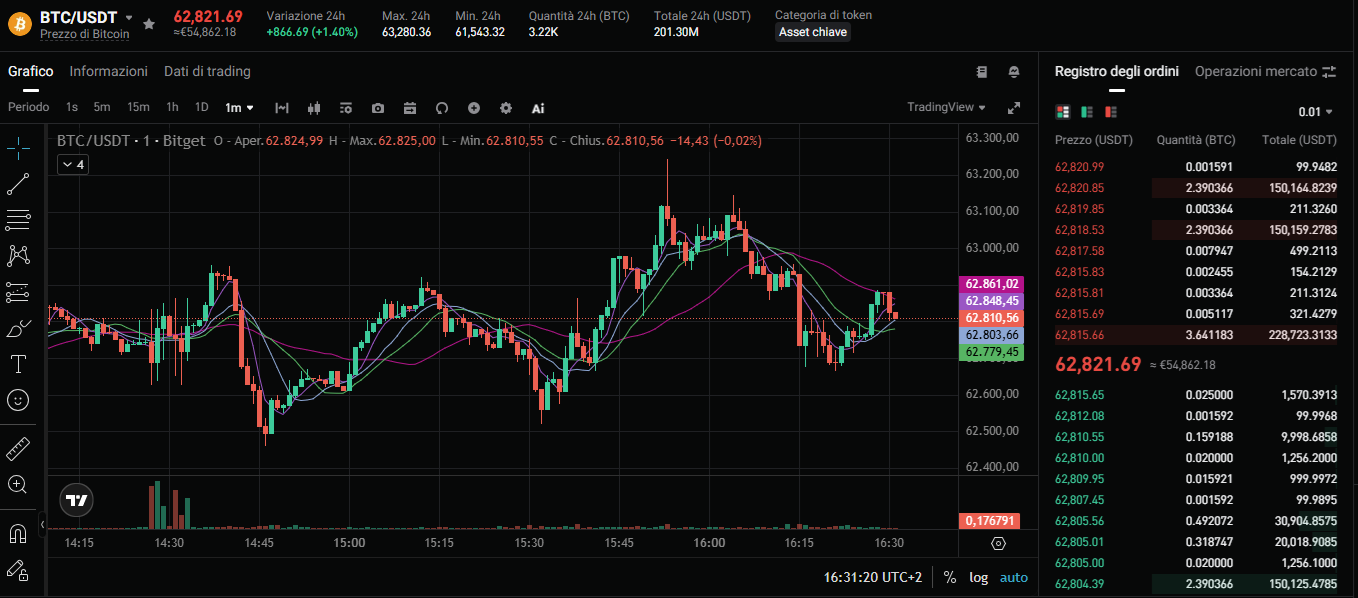Select the ruler measure tool
1358x598 pixels.
(x=18, y=448)
